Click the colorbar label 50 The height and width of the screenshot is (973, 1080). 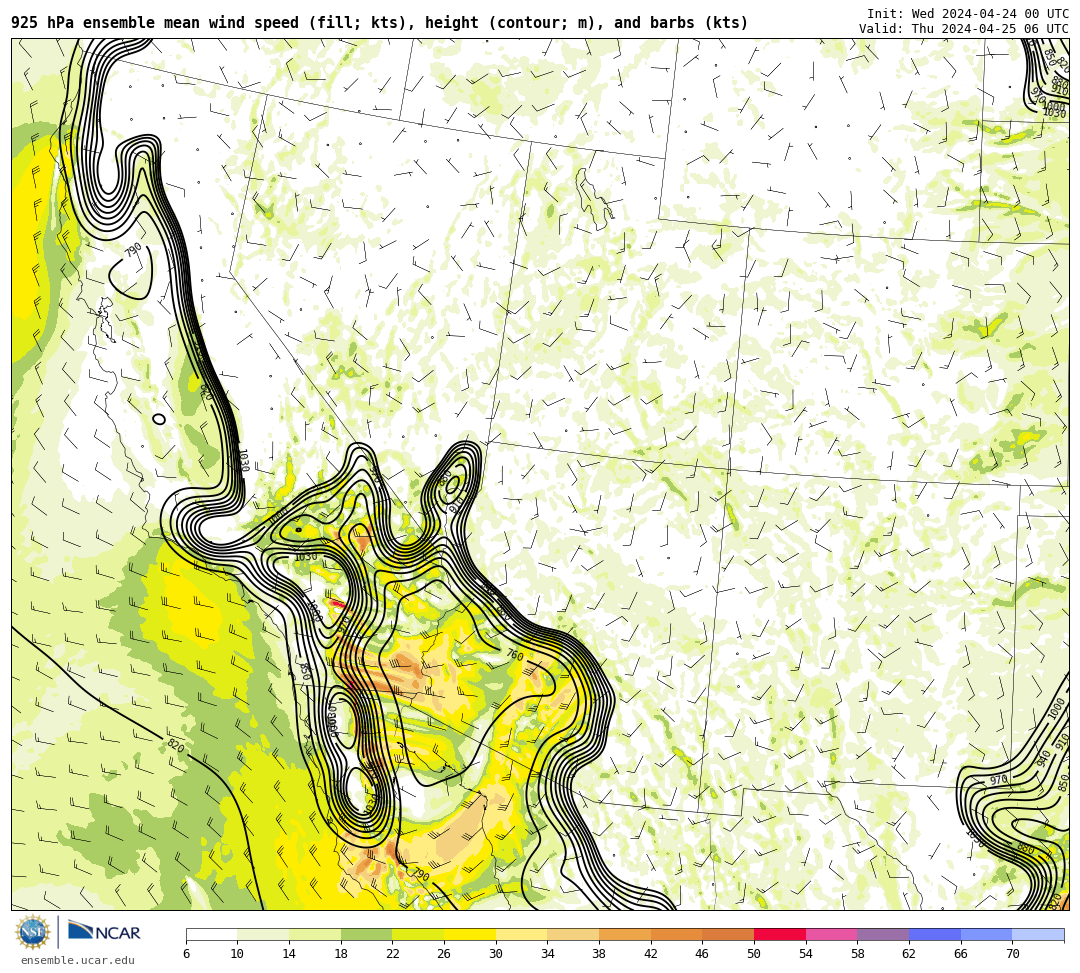pyautogui.click(x=754, y=954)
